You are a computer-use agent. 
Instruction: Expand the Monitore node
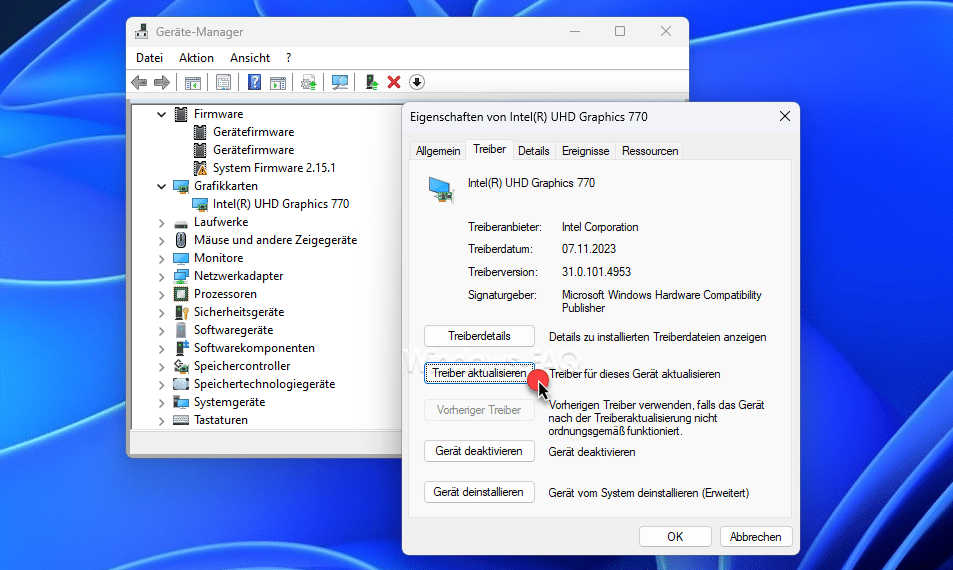tap(161, 259)
